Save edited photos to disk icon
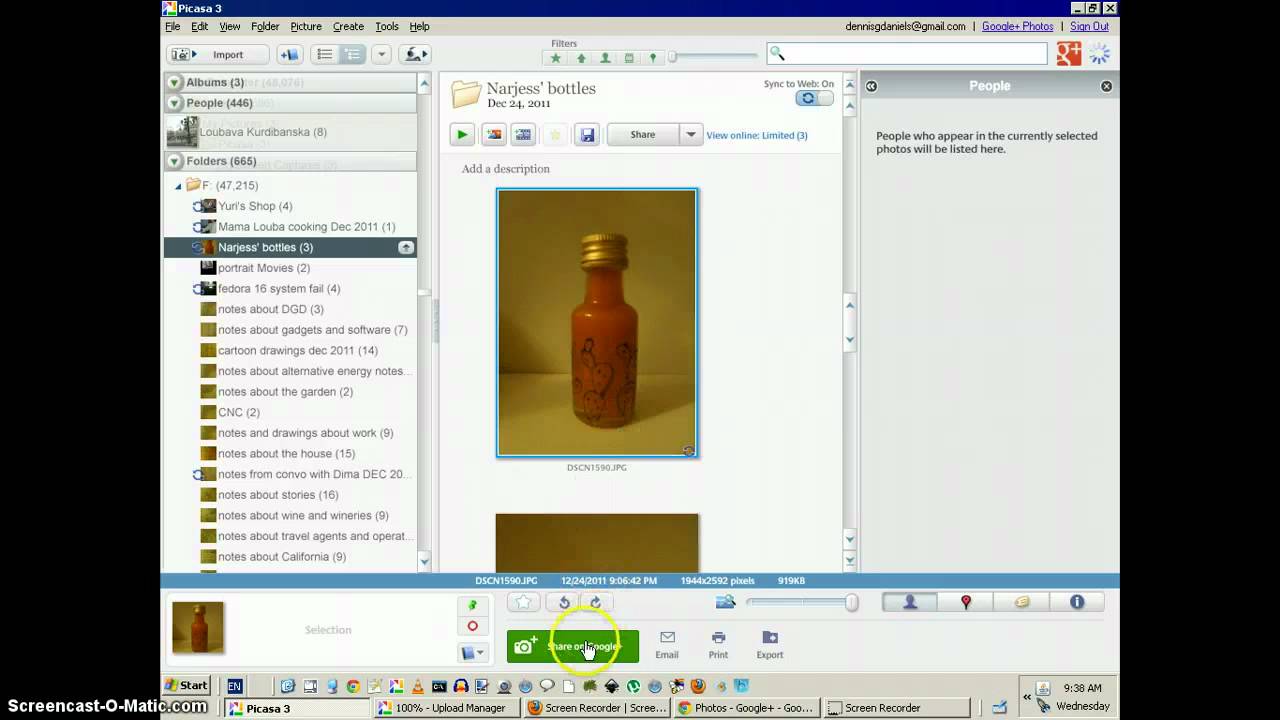This screenshot has height=720, width=1280. (x=587, y=135)
